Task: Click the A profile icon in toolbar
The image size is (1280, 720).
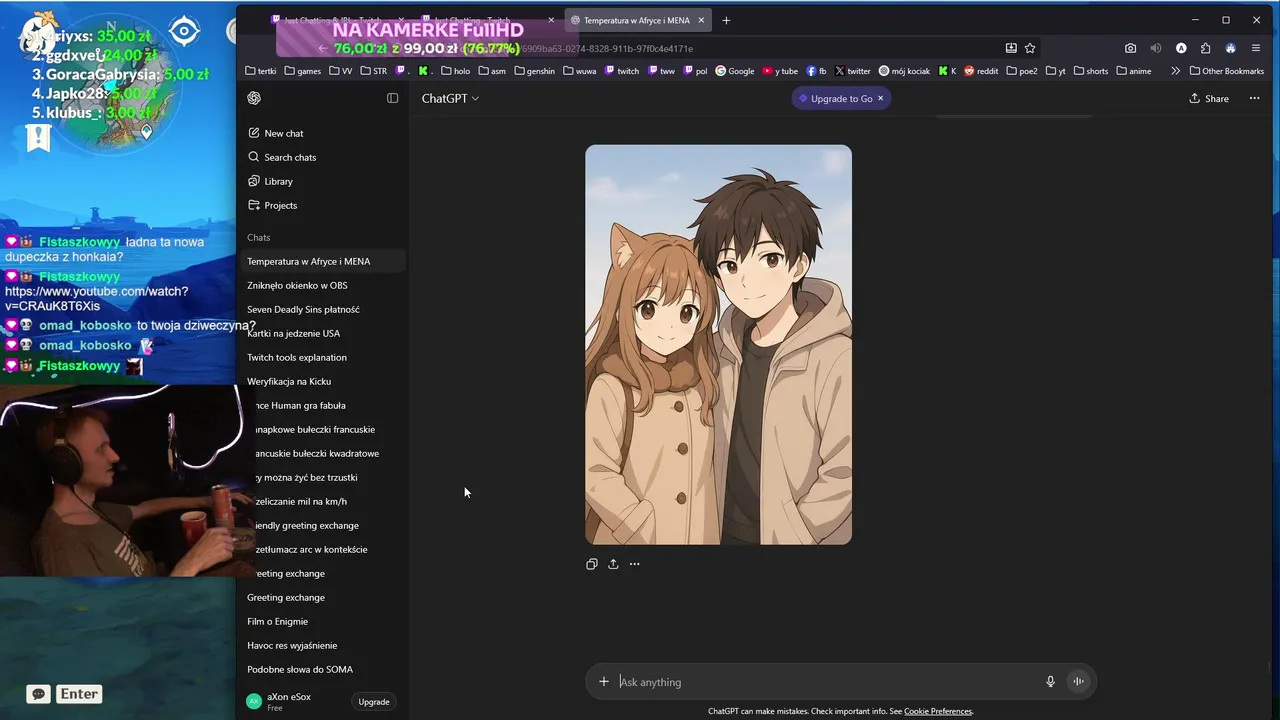Action: pos(1181,48)
